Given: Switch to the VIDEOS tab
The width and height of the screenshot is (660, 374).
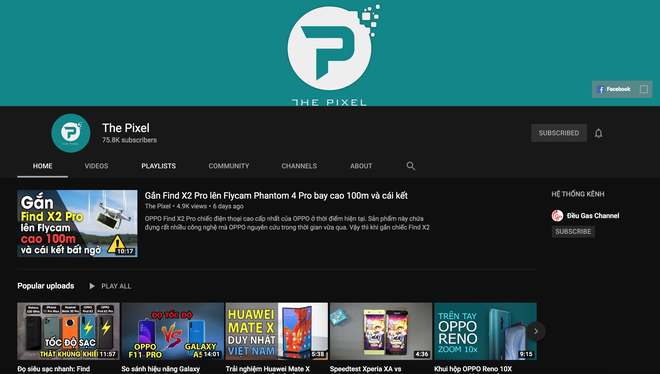Looking at the screenshot, I should 96,166.
